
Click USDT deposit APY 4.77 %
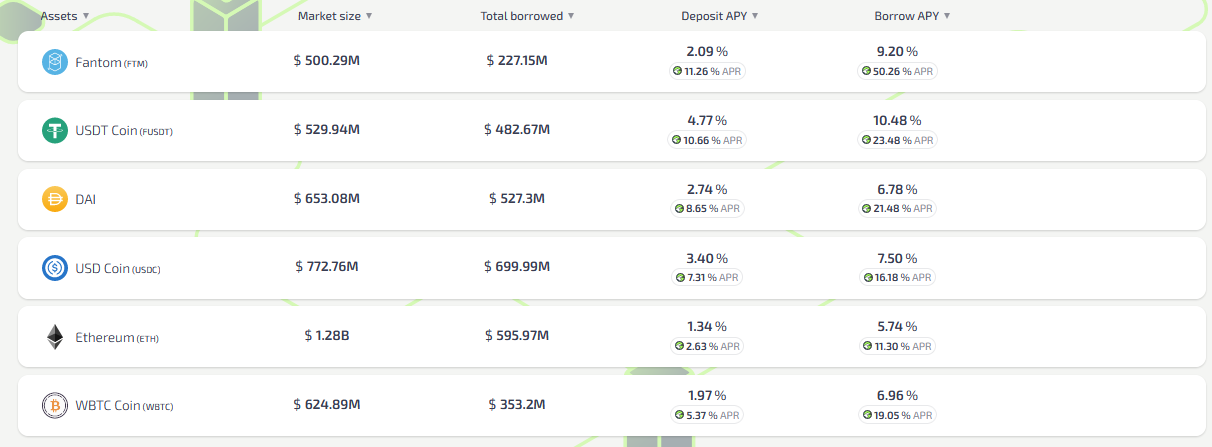tap(707, 120)
